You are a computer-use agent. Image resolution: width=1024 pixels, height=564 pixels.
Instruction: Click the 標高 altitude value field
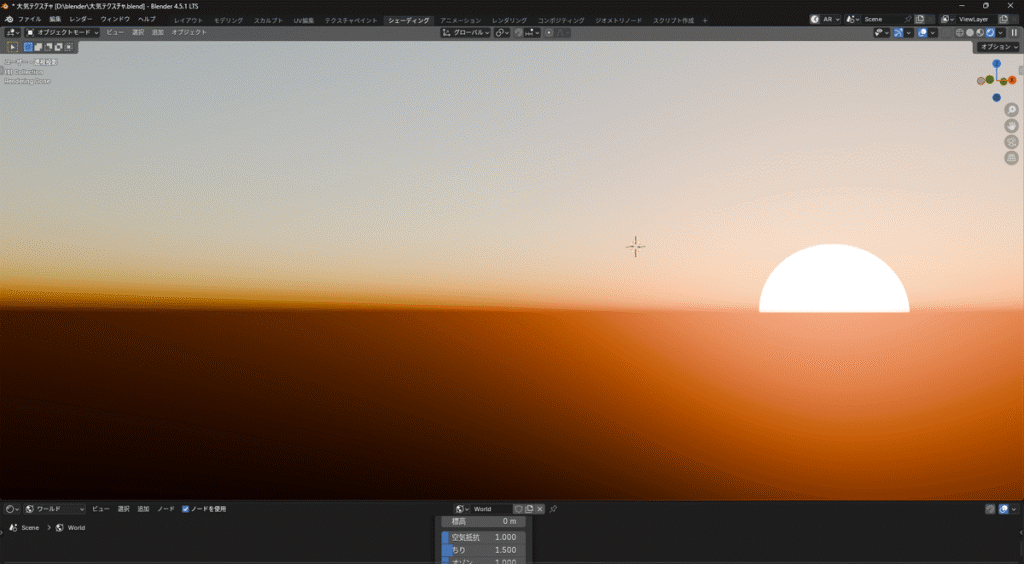click(x=483, y=522)
